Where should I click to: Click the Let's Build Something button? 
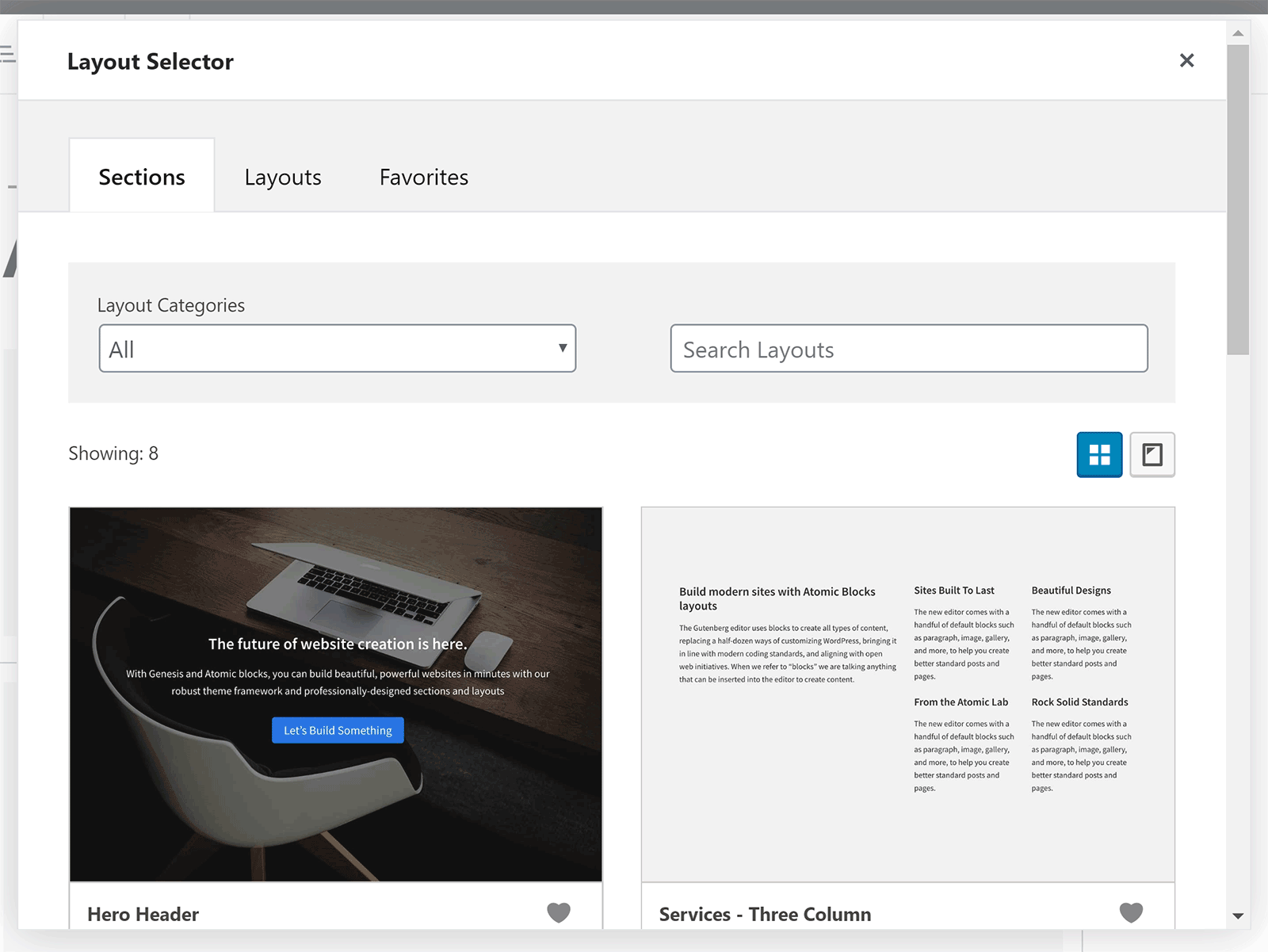click(x=338, y=730)
